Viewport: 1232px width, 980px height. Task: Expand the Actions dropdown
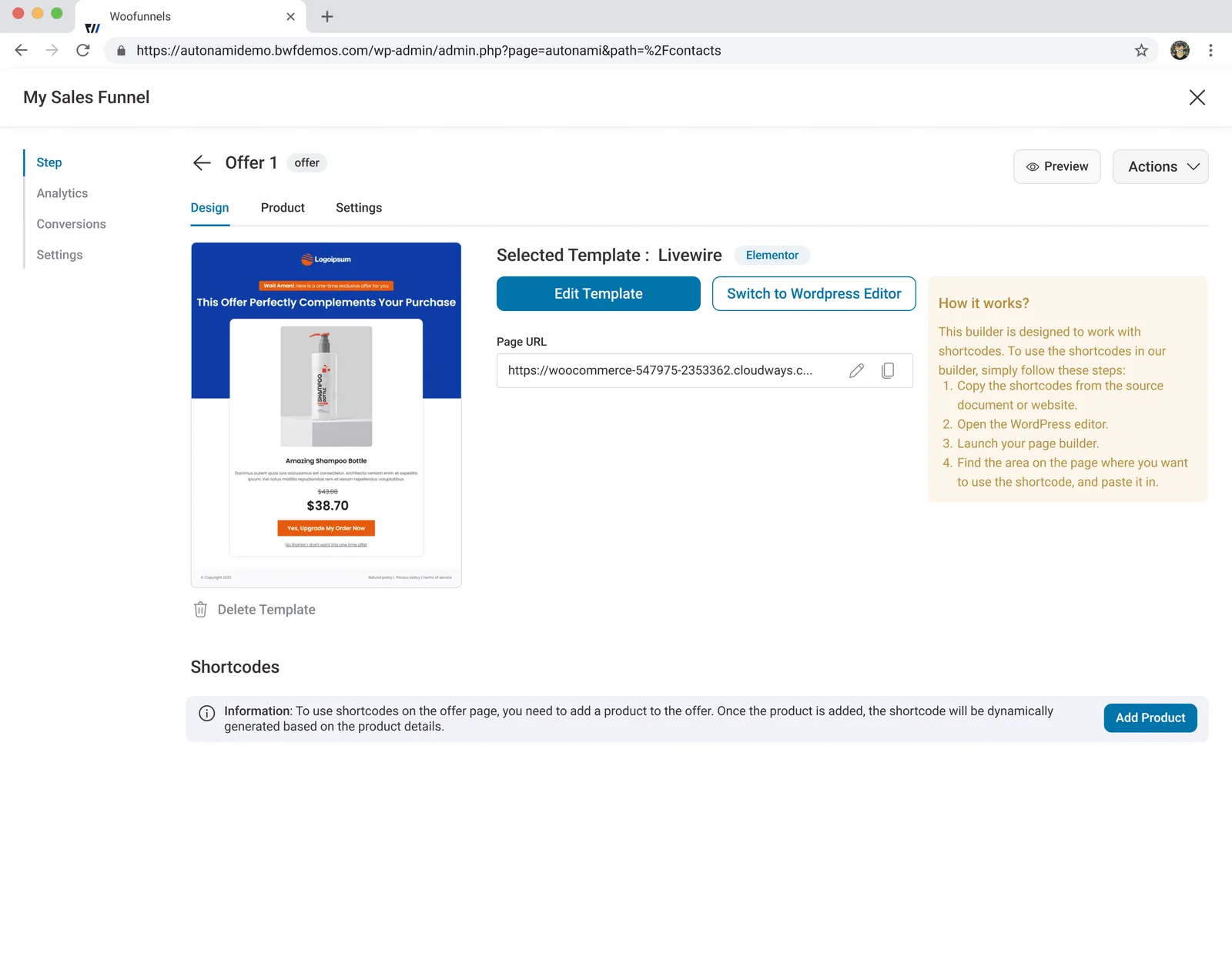click(1160, 166)
